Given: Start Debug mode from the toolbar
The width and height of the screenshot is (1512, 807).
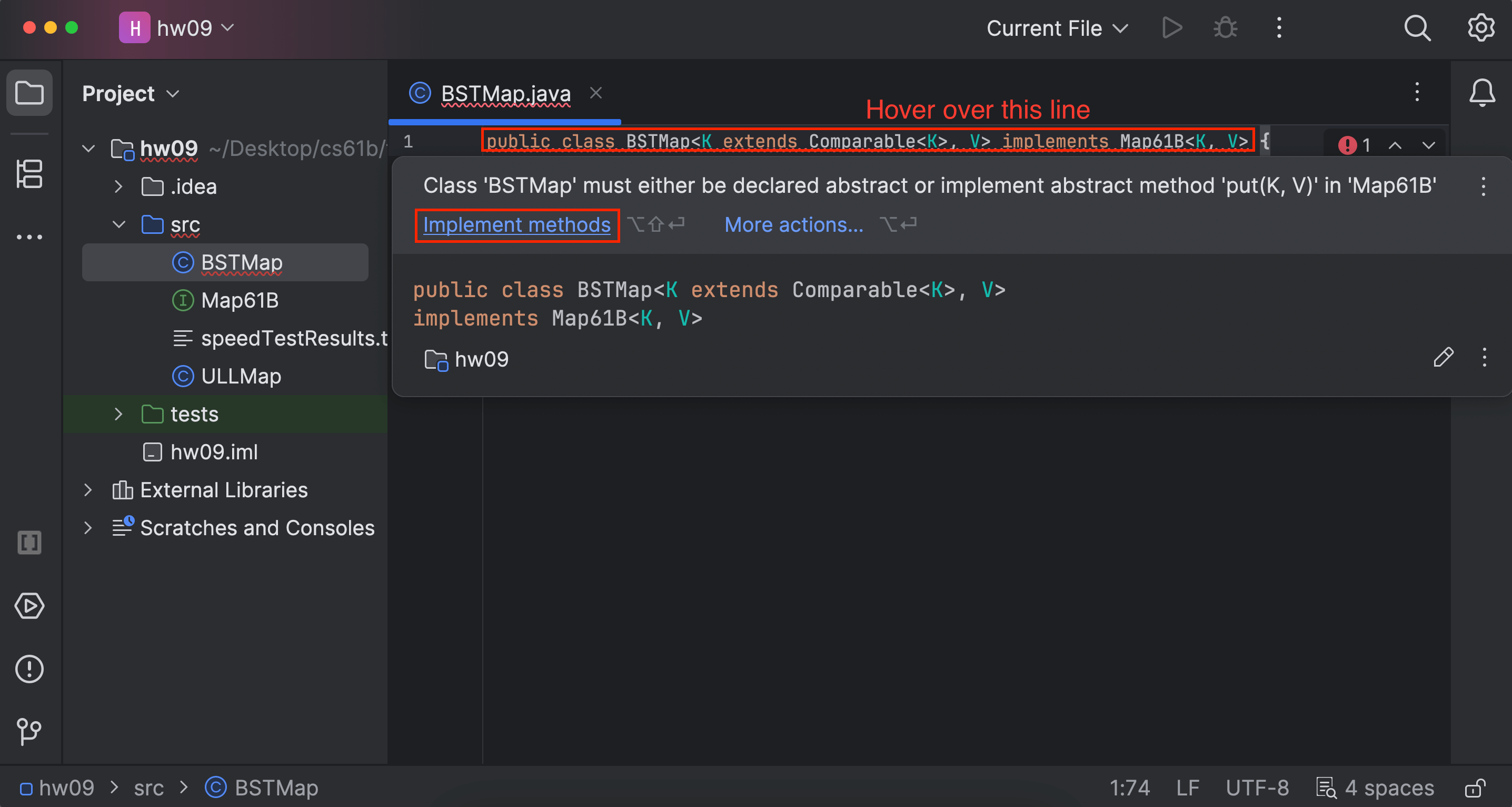Looking at the screenshot, I should pyautogui.click(x=1225, y=27).
